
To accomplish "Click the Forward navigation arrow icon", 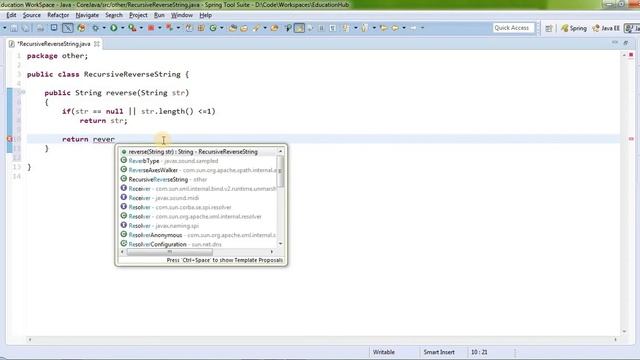I will 413,28.
